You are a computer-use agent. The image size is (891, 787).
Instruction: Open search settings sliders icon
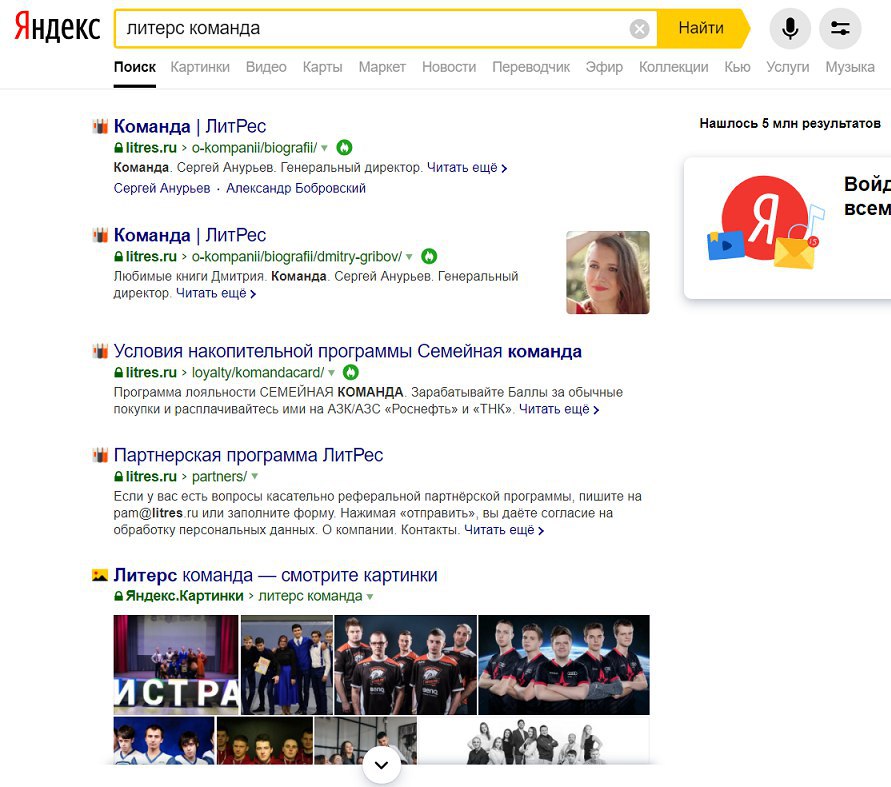[x=840, y=28]
